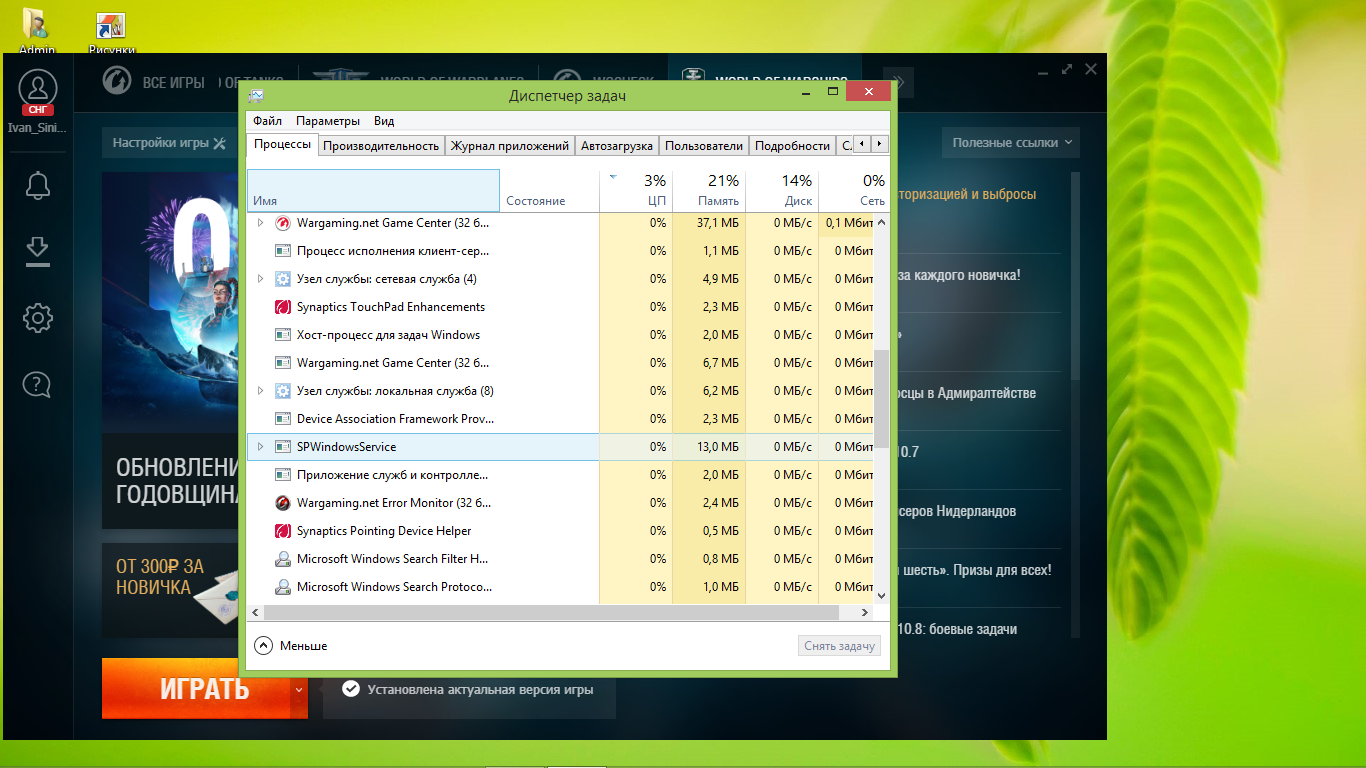Switch to the Производительность tab
Image resolution: width=1366 pixels, height=768 pixels.
[381, 146]
